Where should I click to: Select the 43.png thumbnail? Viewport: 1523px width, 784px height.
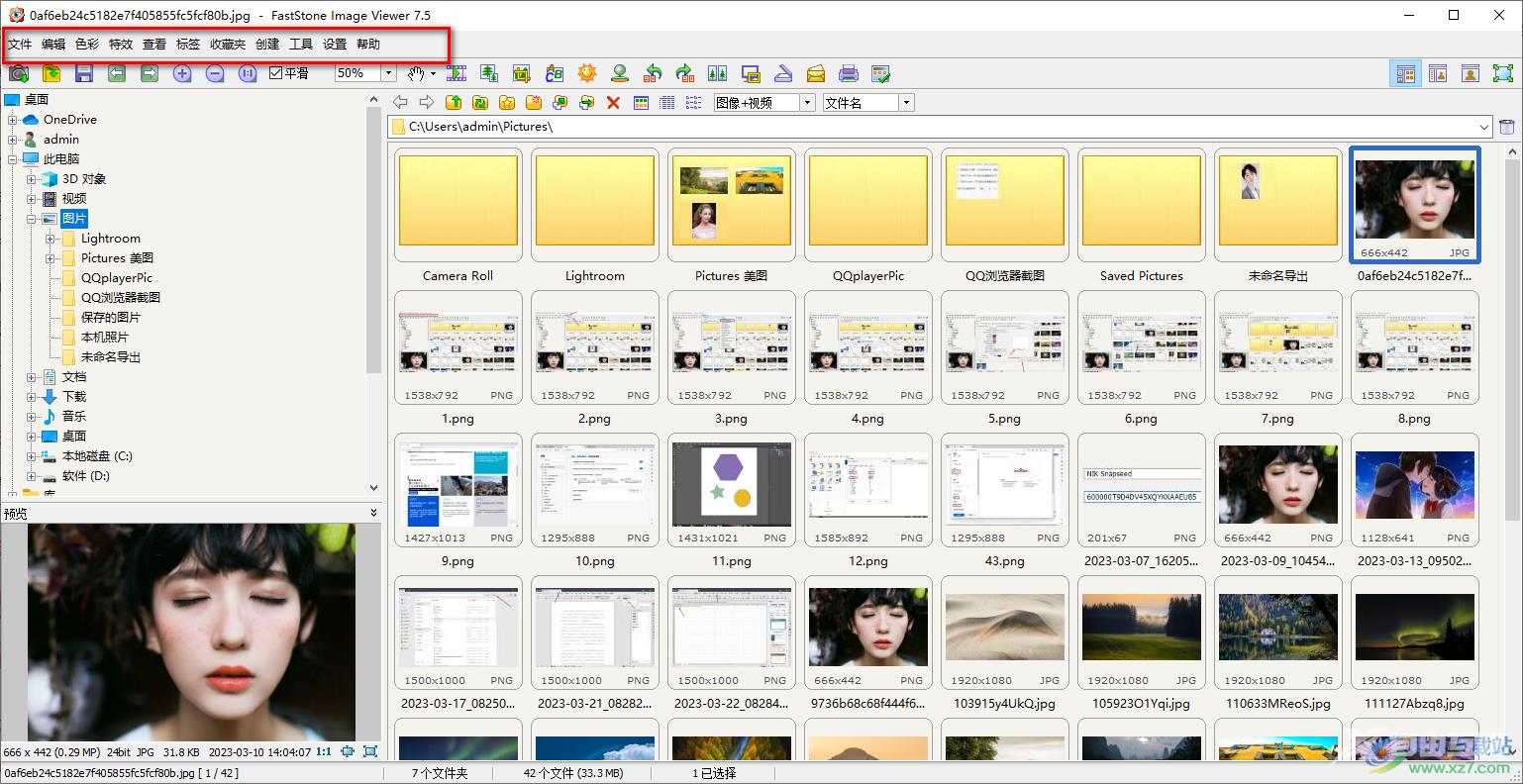pyautogui.click(x=1004, y=488)
